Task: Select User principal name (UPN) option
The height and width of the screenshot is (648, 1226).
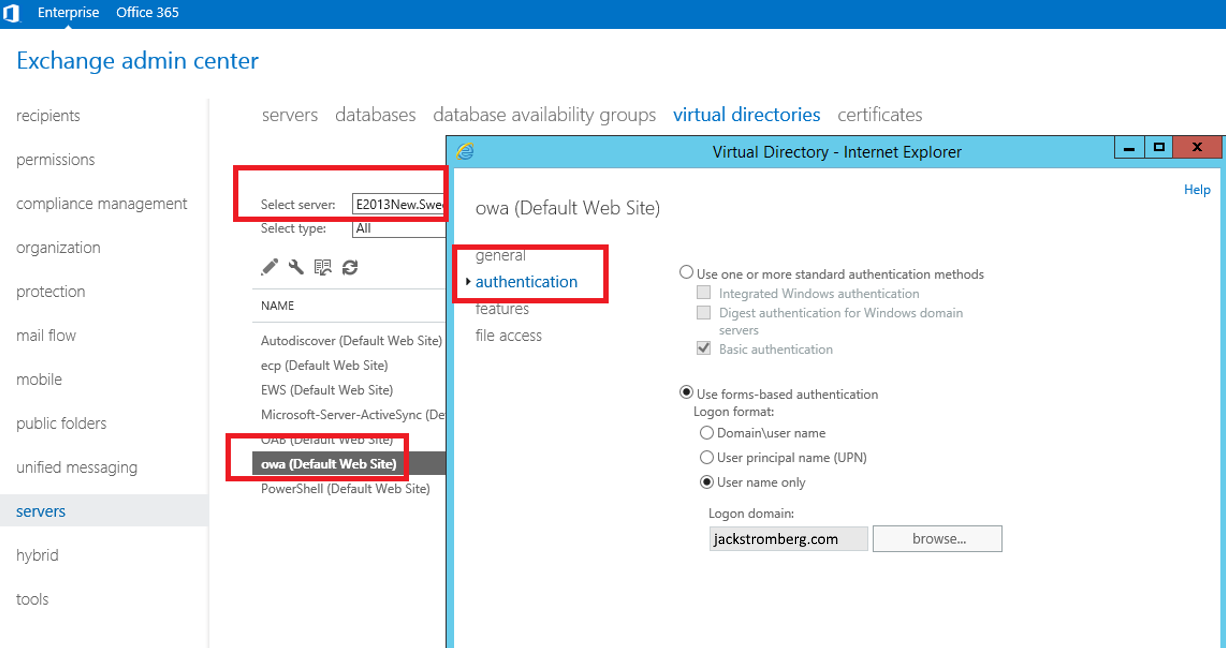Action: pyautogui.click(x=707, y=457)
